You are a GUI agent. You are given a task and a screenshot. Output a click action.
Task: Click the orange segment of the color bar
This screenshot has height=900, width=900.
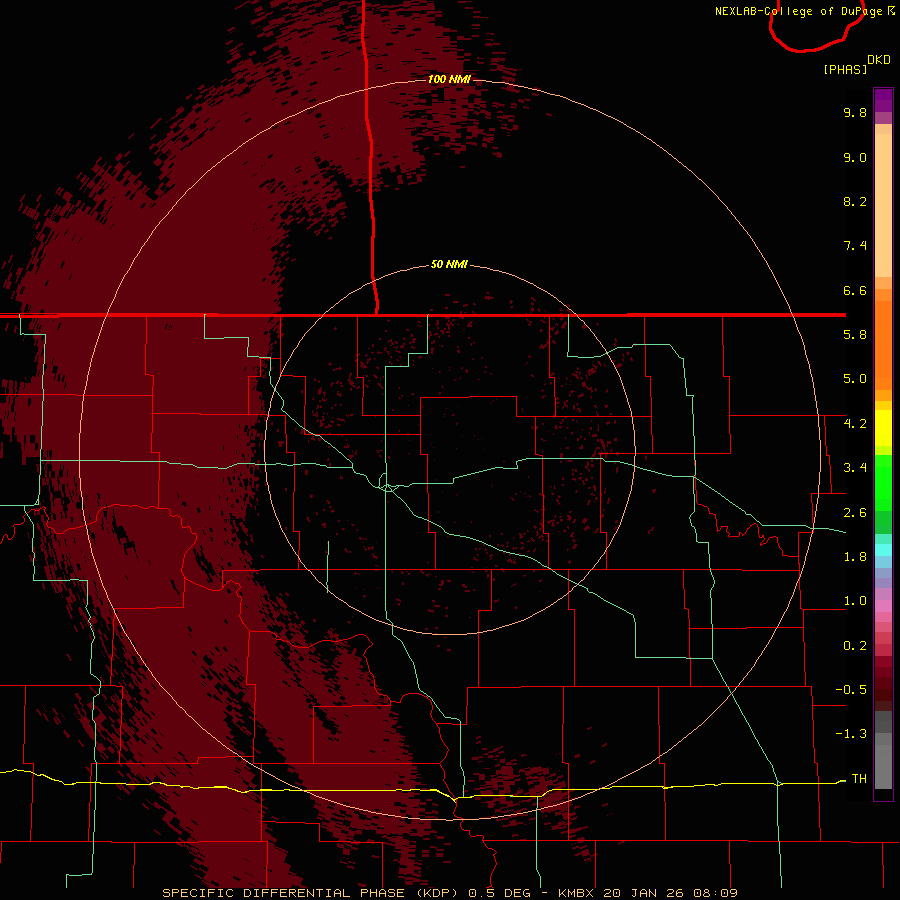[883, 346]
